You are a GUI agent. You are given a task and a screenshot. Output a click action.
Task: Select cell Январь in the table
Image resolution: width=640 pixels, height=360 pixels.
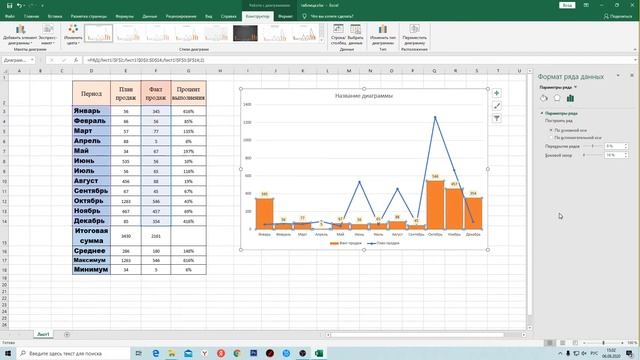(91, 111)
